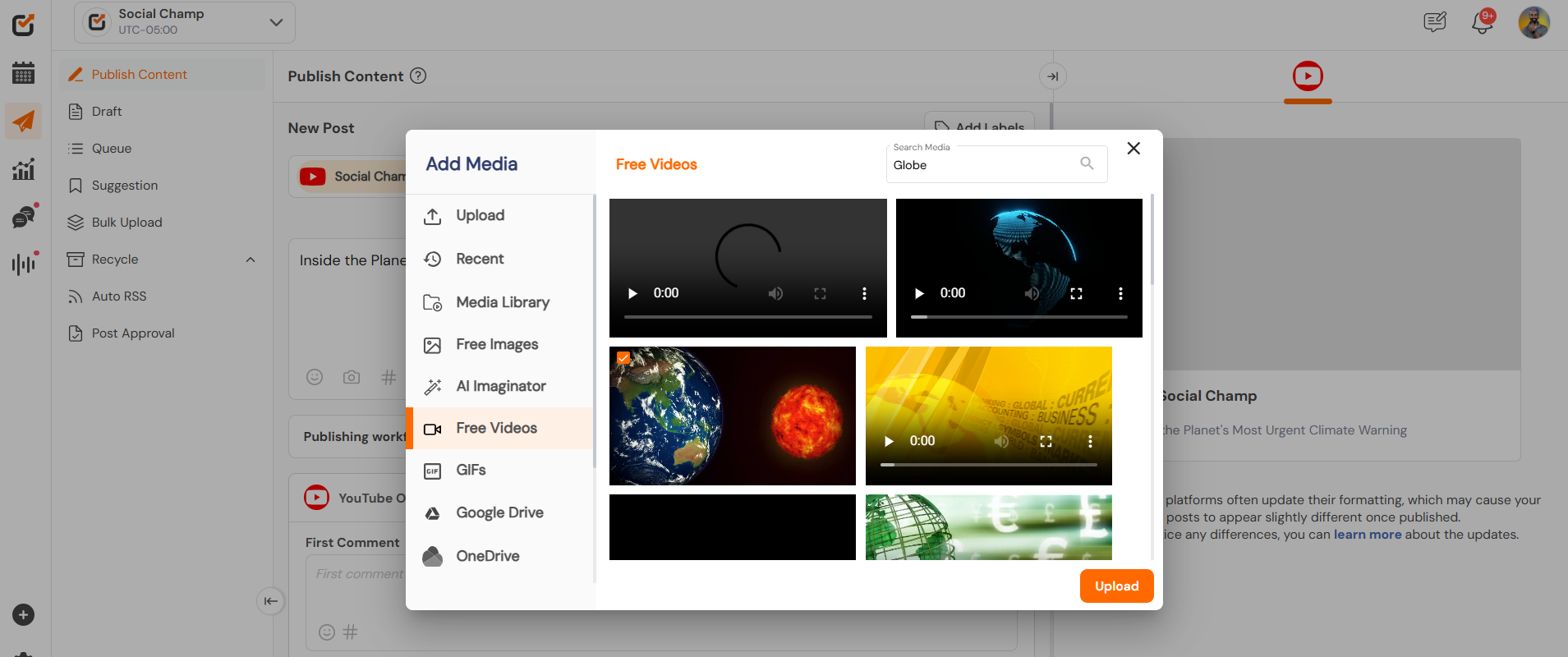Collapse the Recycle menu section
The height and width of the screenshot is (657, 1568).
[251, 260]
